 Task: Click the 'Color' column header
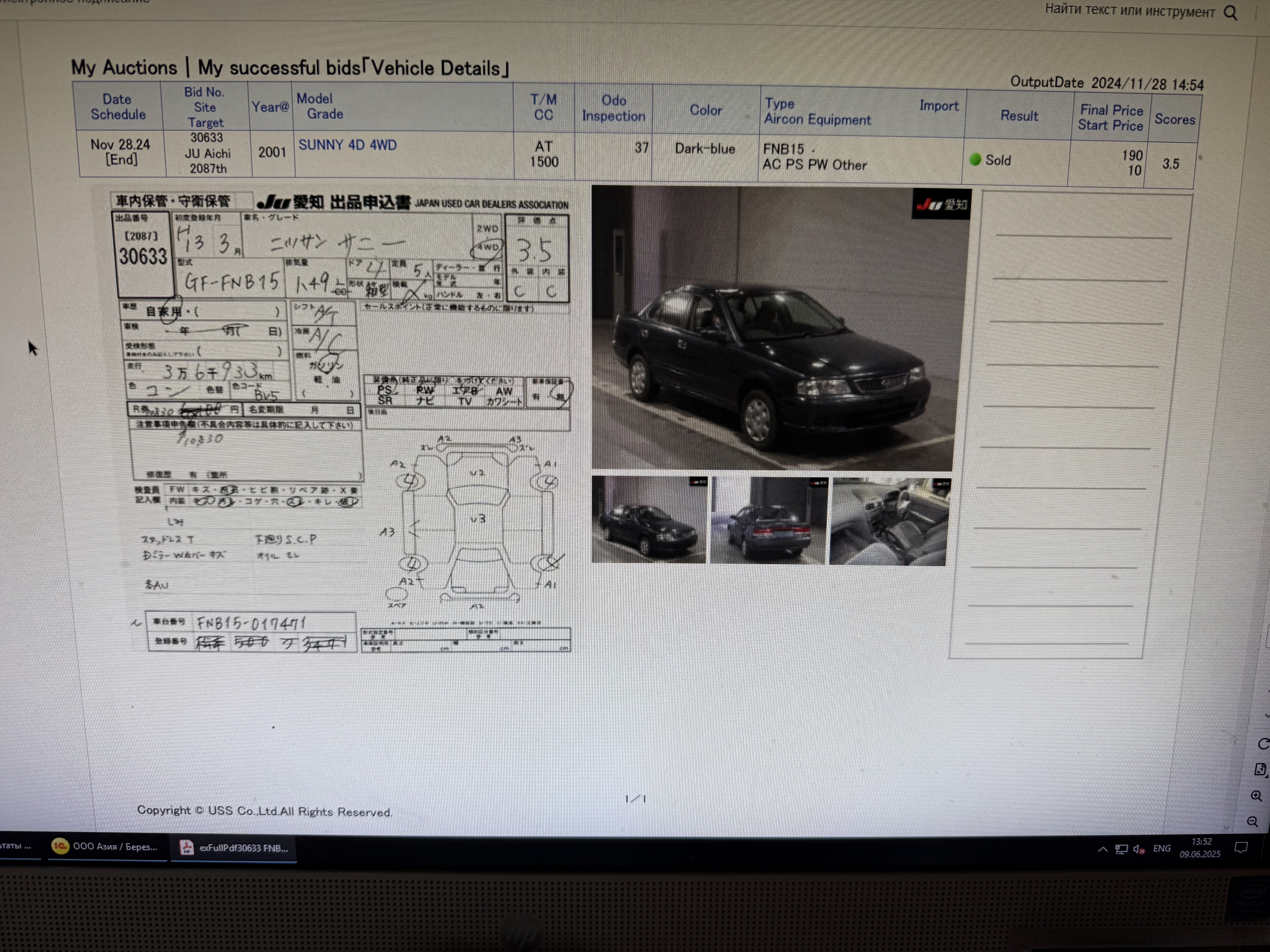click(x=706, y=110)
